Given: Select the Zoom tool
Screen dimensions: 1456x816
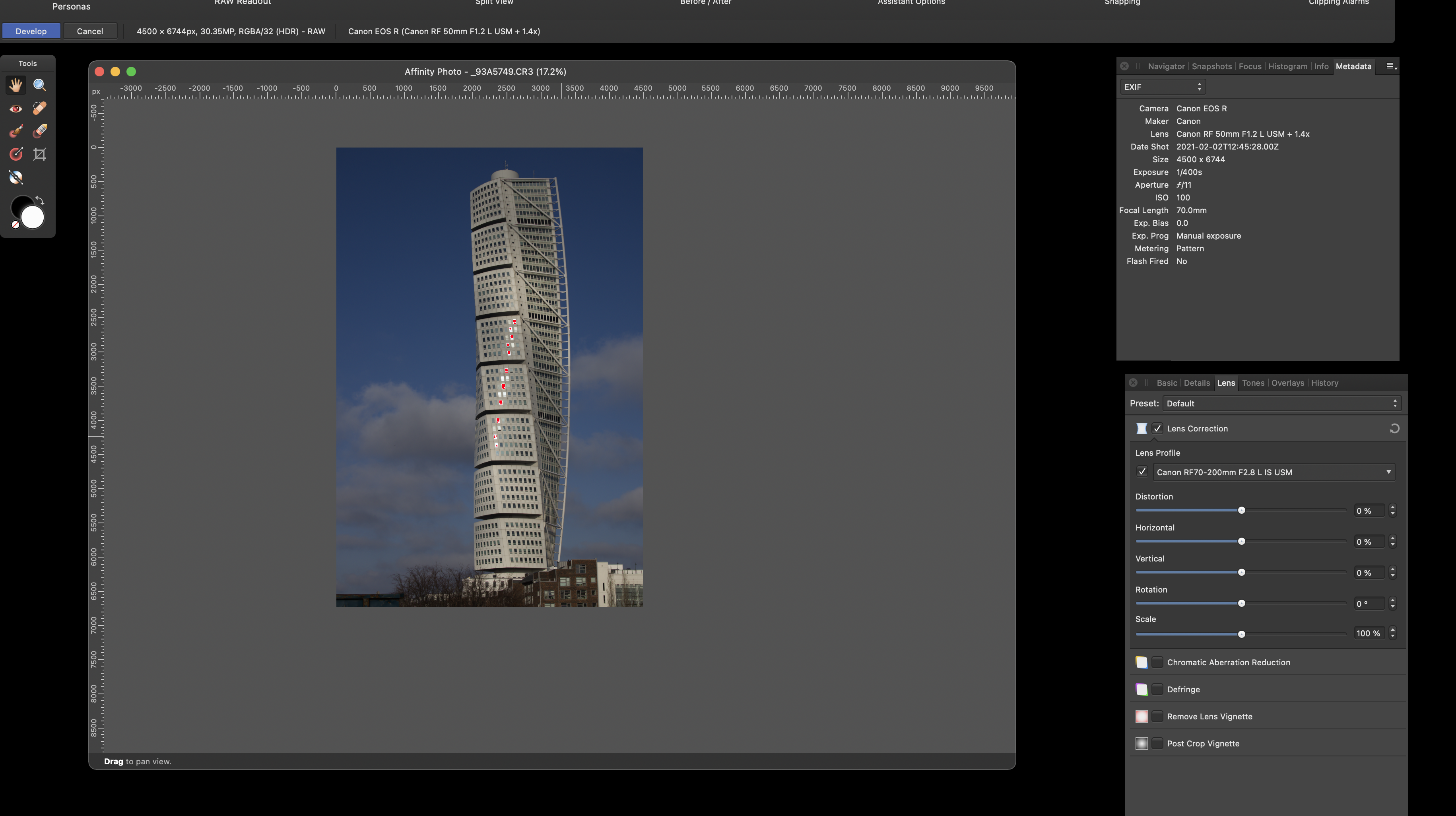Looking at the screenshot, I should click(40, 85).
